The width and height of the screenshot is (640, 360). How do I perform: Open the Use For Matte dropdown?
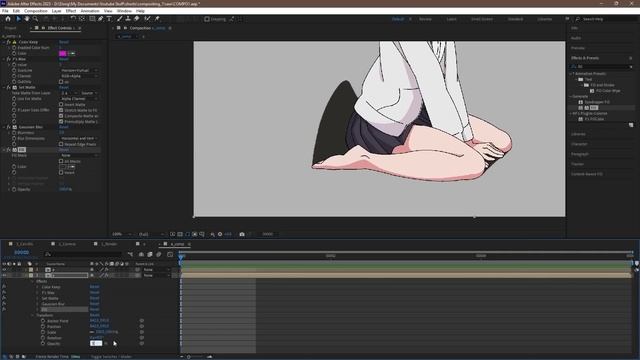(79, 99)
